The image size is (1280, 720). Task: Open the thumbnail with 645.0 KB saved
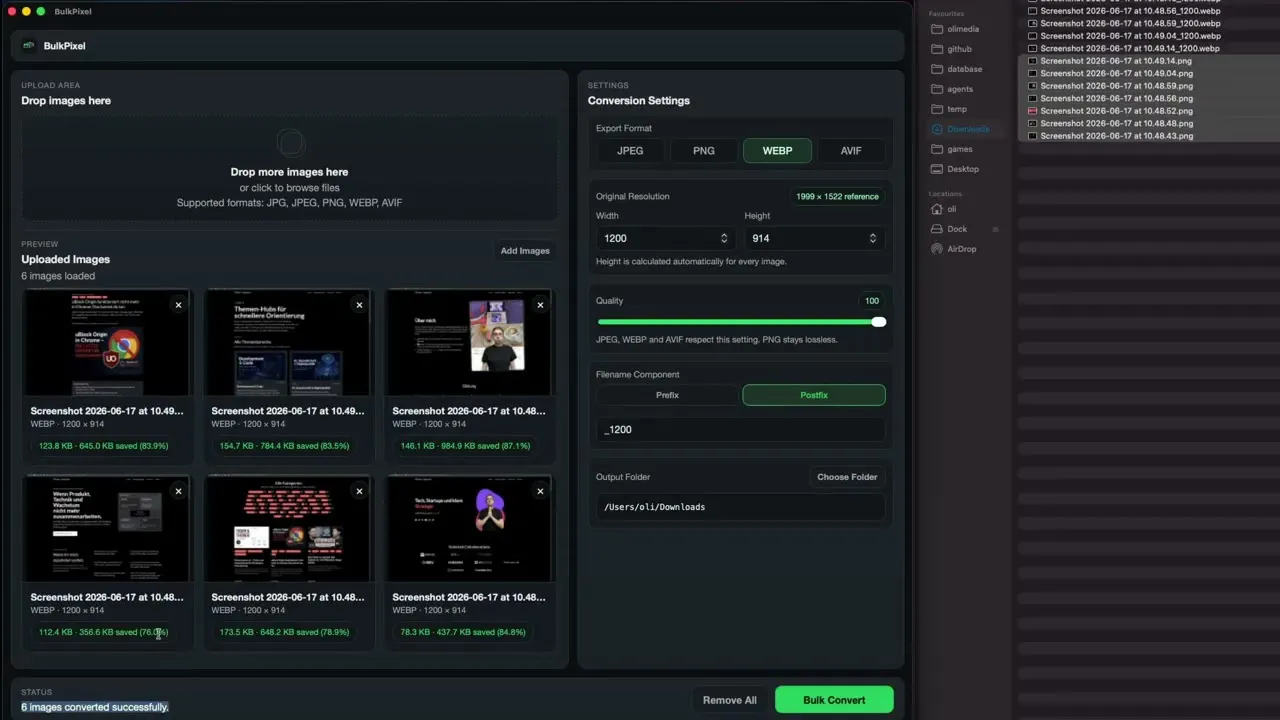tap(106, 343)
